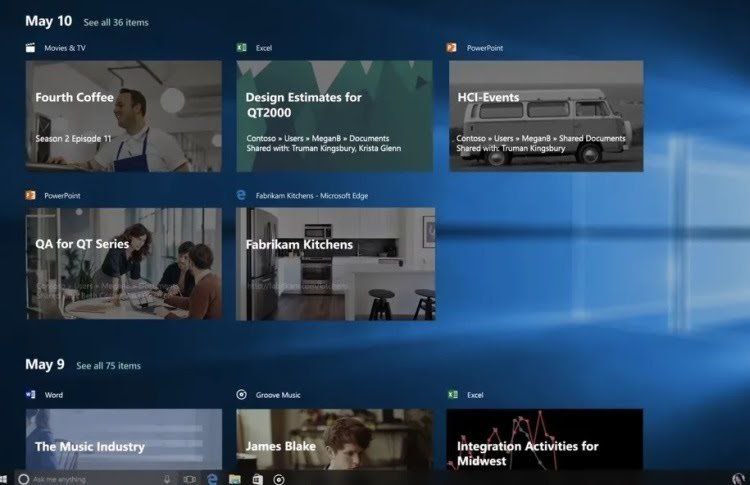Click See all 36 items link
Screen dimensions: 750x485
click(116, 22)
